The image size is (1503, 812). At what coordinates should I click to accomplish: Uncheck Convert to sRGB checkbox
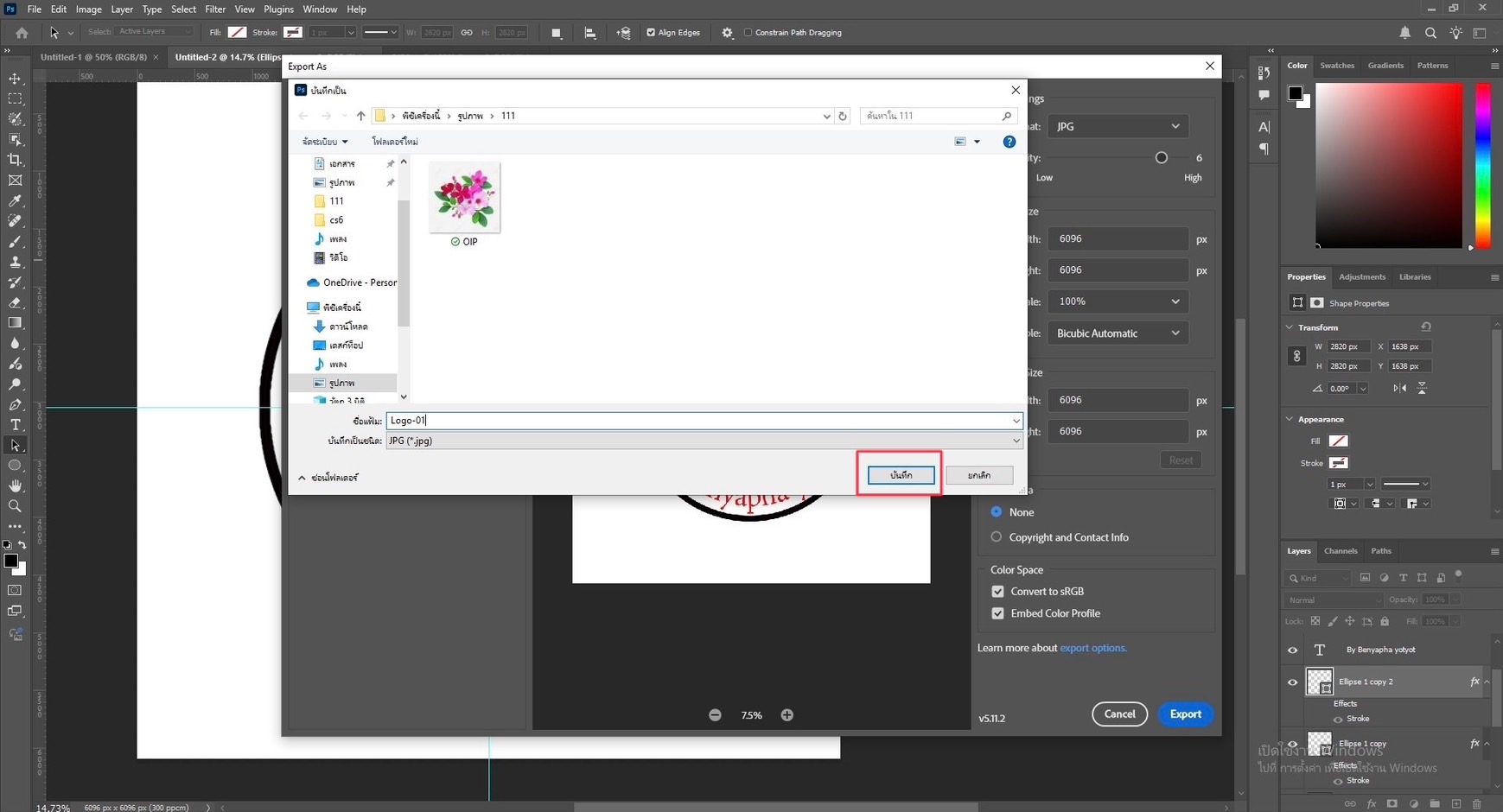[x=997, y=592]
